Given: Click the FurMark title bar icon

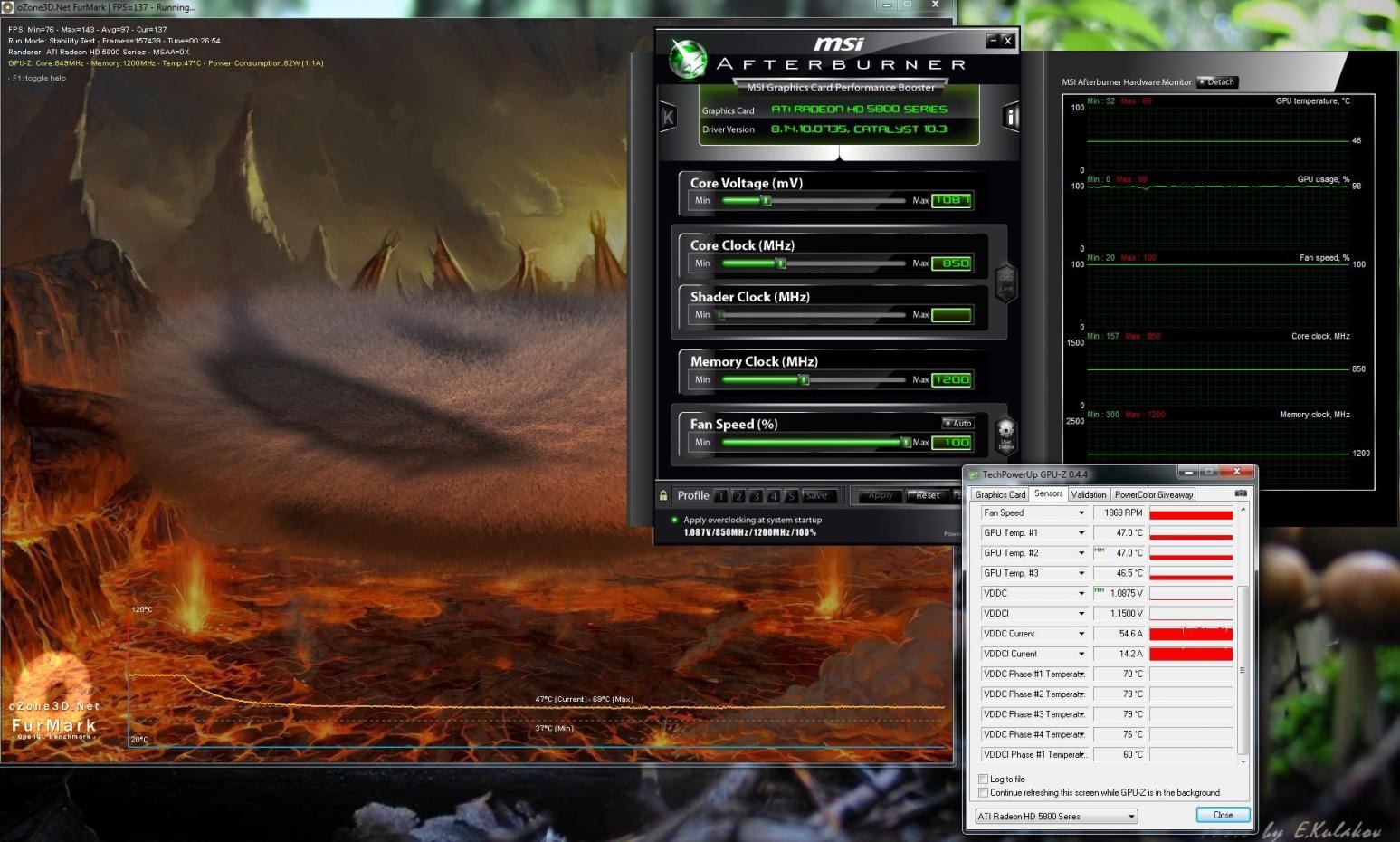Looking at the screenshot, I should coord(8,6).
